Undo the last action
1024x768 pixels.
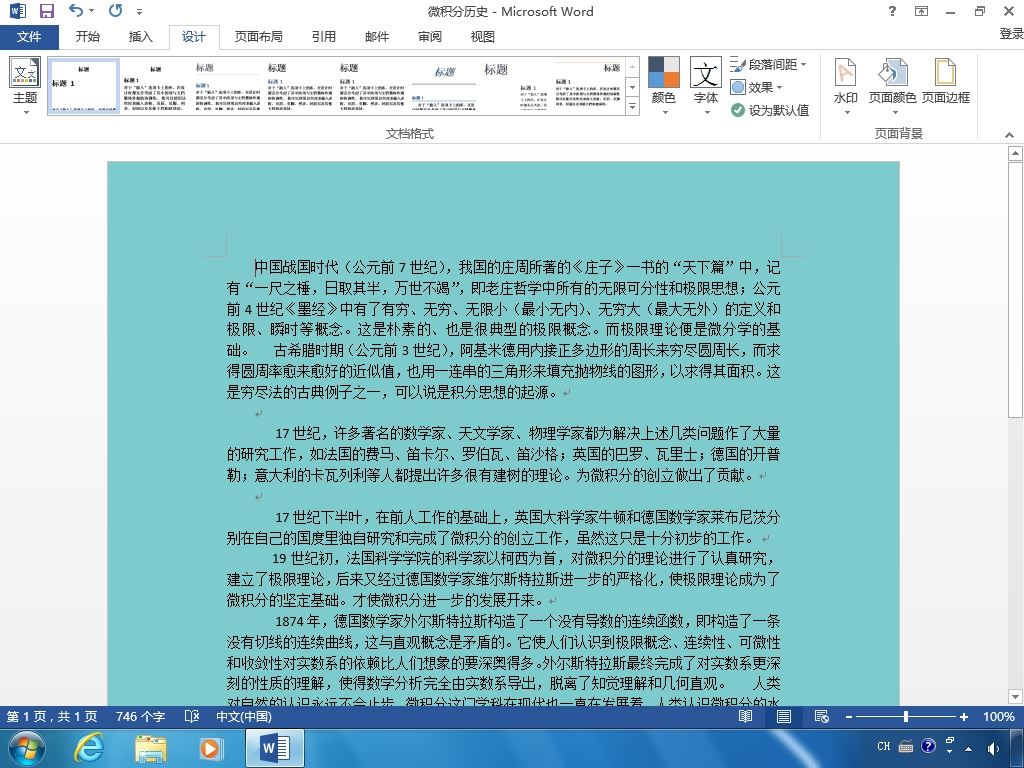76,10
